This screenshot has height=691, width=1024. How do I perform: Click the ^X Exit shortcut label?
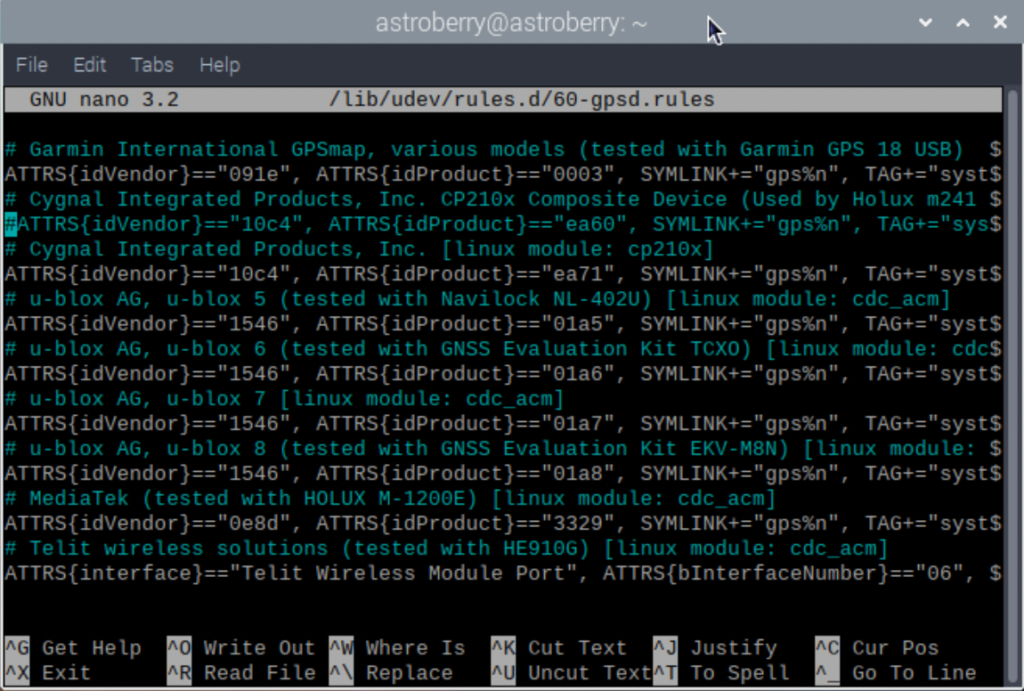(48, 673)
